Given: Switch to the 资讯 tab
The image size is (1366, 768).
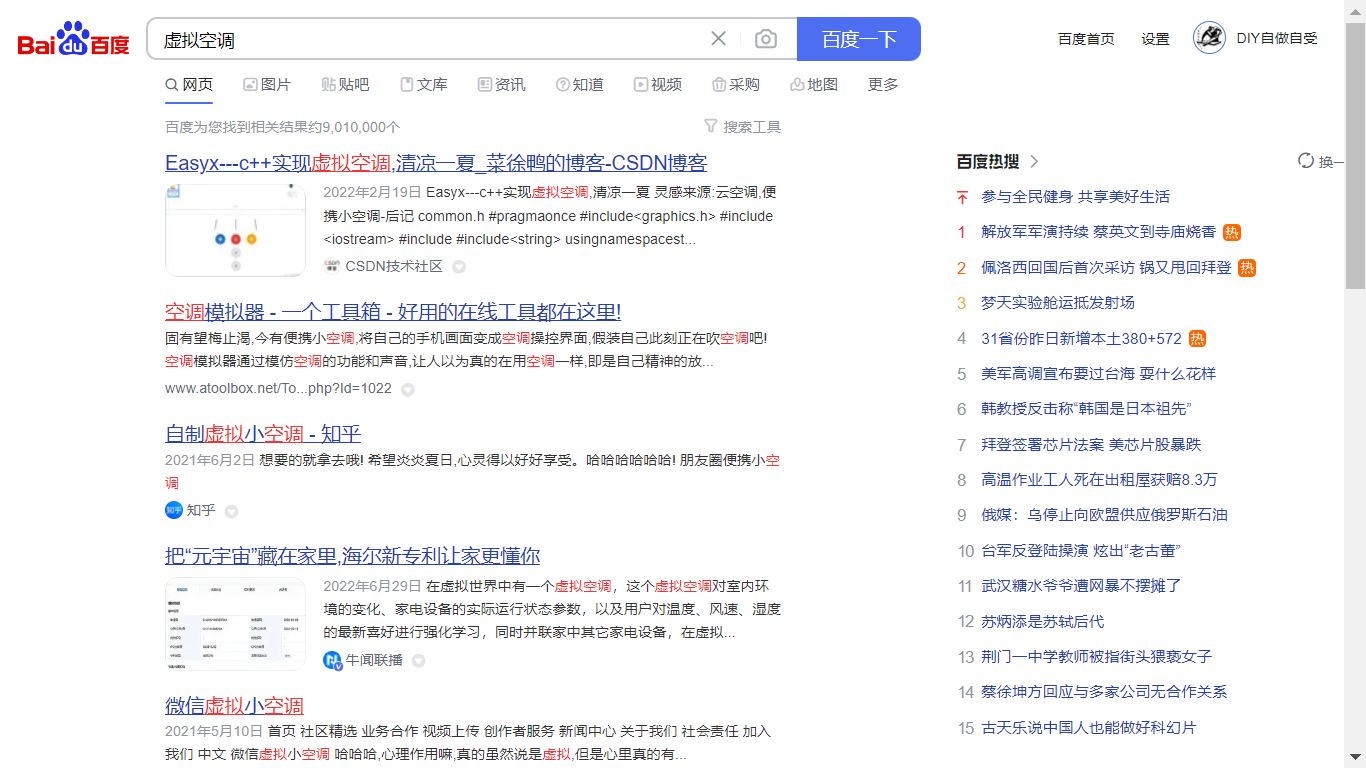Looking at the screenshot, I should [x=501, y=85].
